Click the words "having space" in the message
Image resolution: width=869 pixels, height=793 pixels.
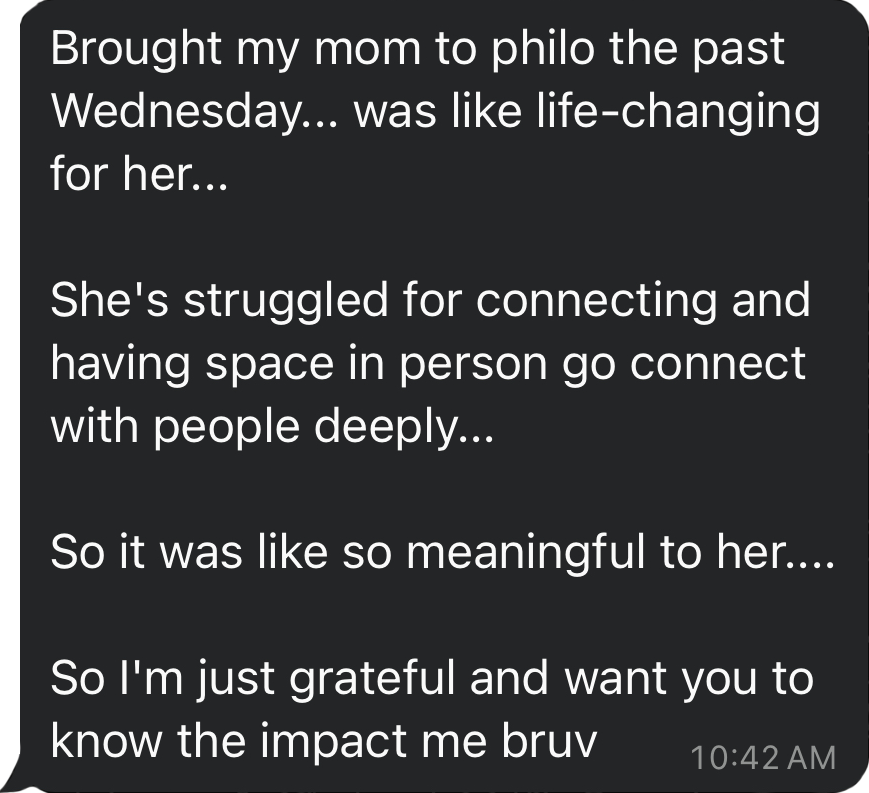[x=178, y=362]
